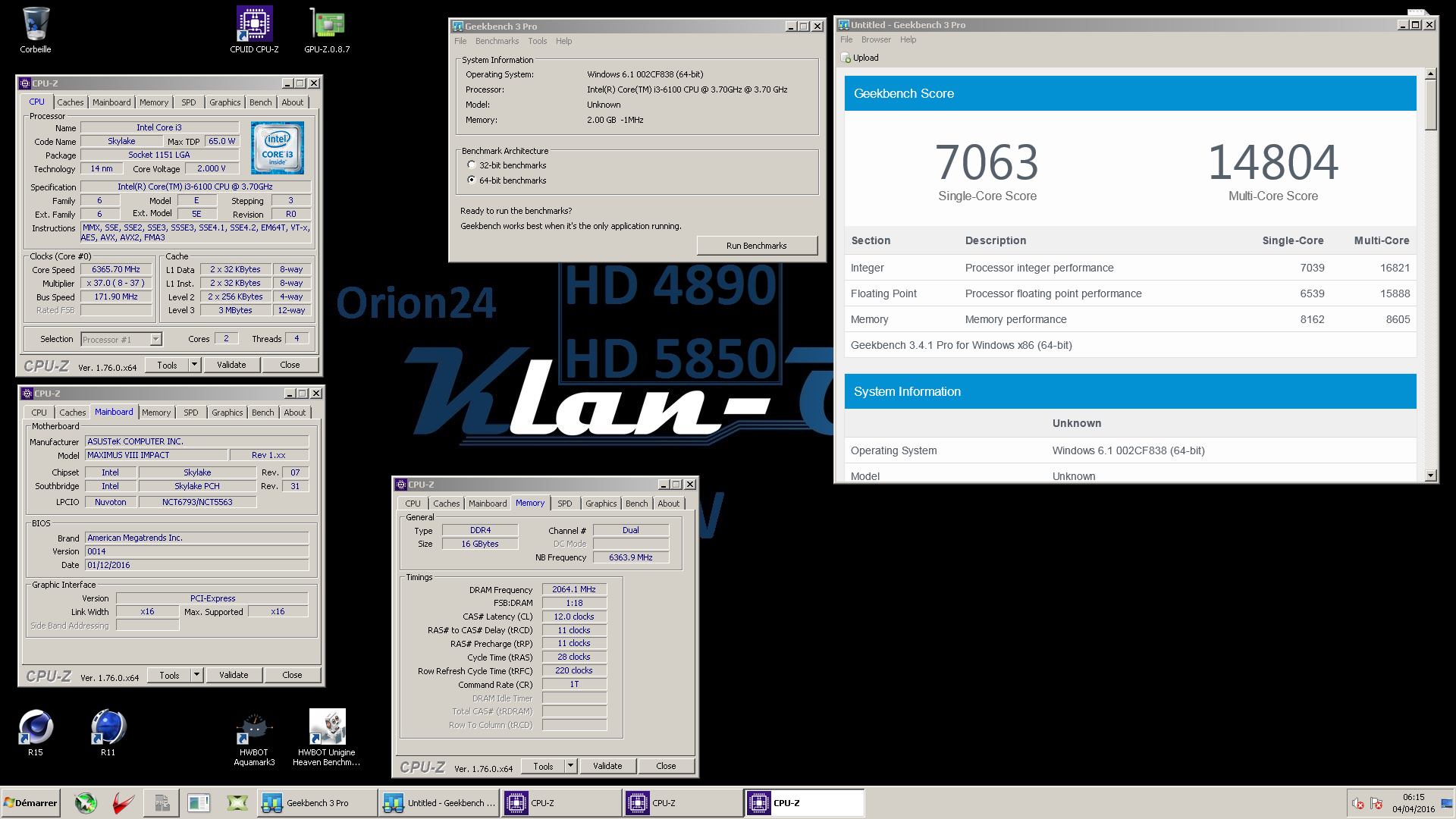Switch to Geekbench 3 Pro taskbar button

coord(317,803)
